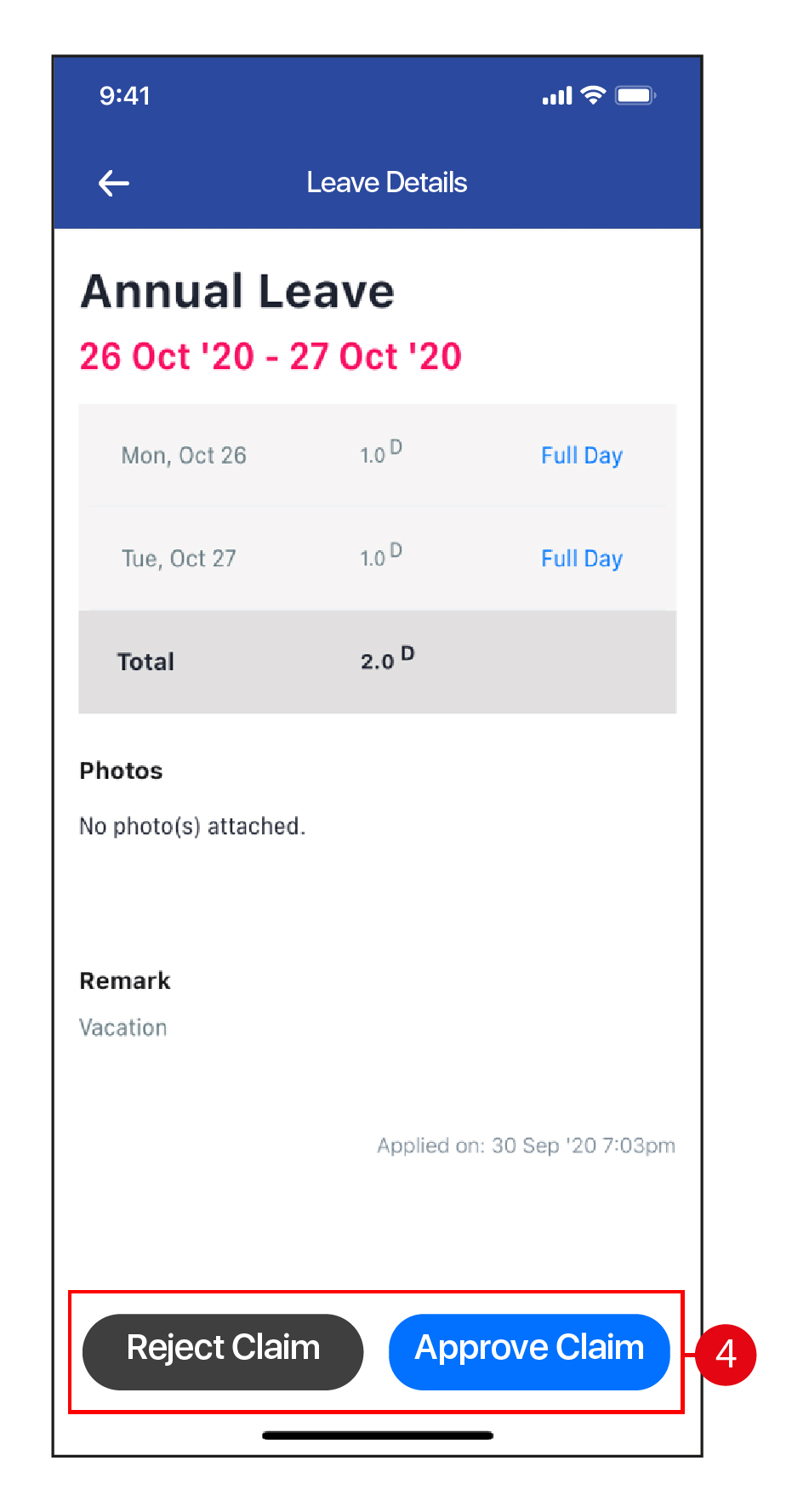Tap the Annual Leave heading
The width and height of the screenshot is (809, 1512).
pos(237,290)
